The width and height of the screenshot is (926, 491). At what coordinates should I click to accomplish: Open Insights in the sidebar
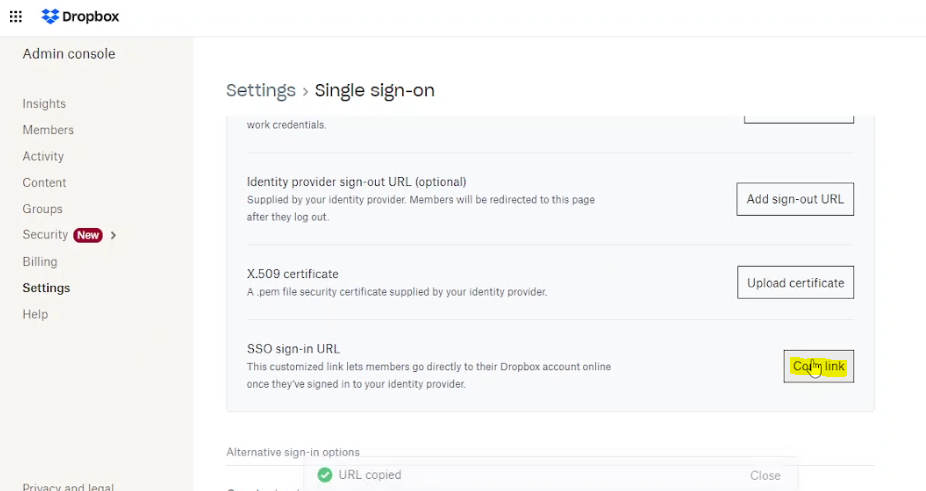tap(44, 104)
